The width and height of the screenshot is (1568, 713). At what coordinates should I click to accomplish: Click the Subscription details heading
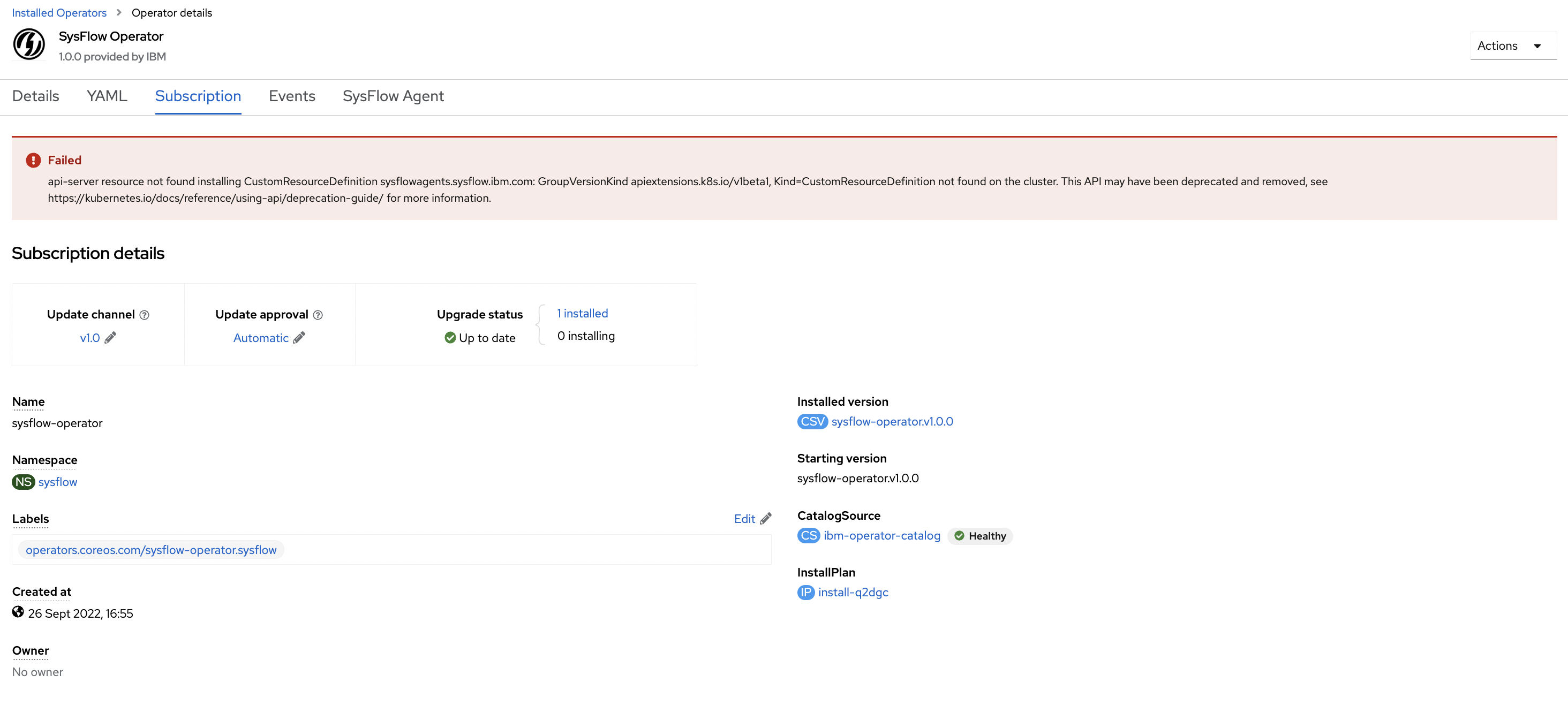click(88, 253)
